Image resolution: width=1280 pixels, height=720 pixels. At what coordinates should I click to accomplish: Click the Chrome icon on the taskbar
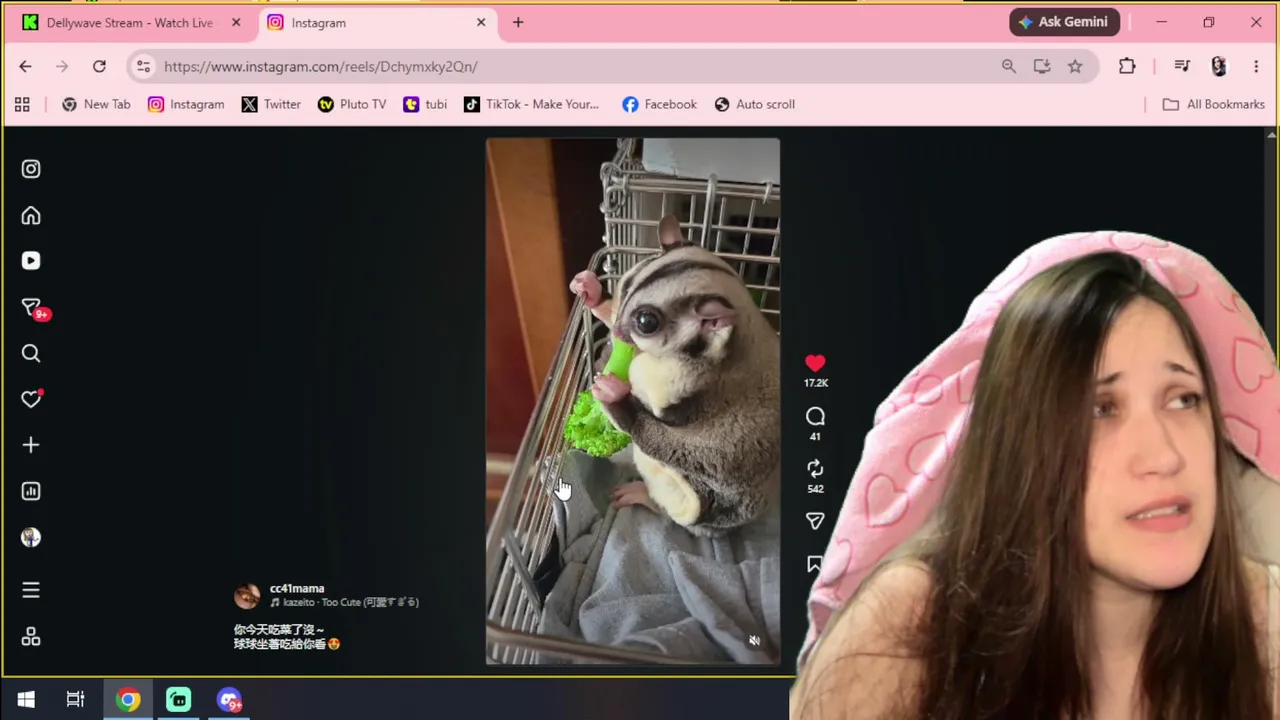[127, 700]
